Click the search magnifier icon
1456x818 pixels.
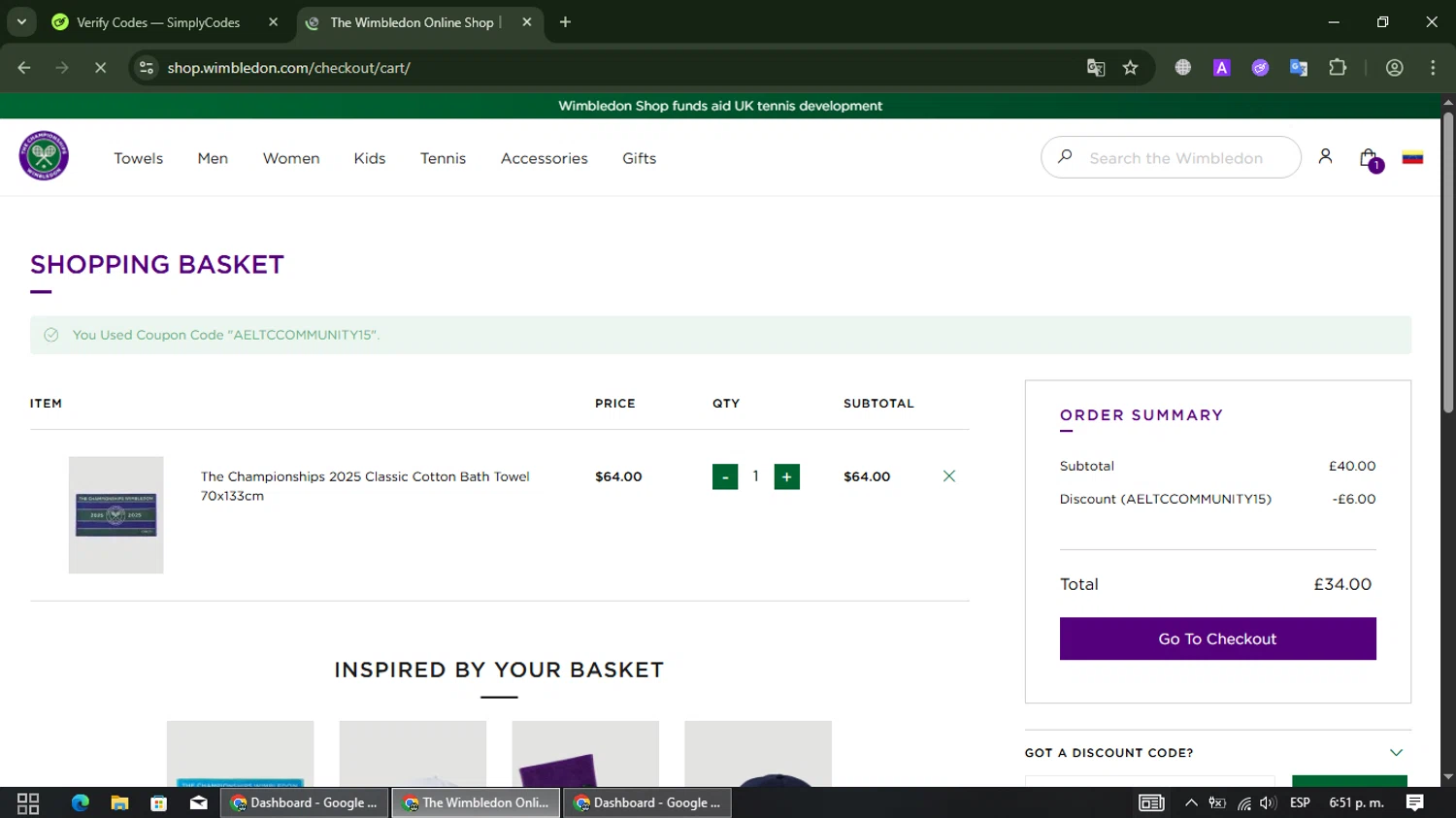click(x=1065, y=156)
